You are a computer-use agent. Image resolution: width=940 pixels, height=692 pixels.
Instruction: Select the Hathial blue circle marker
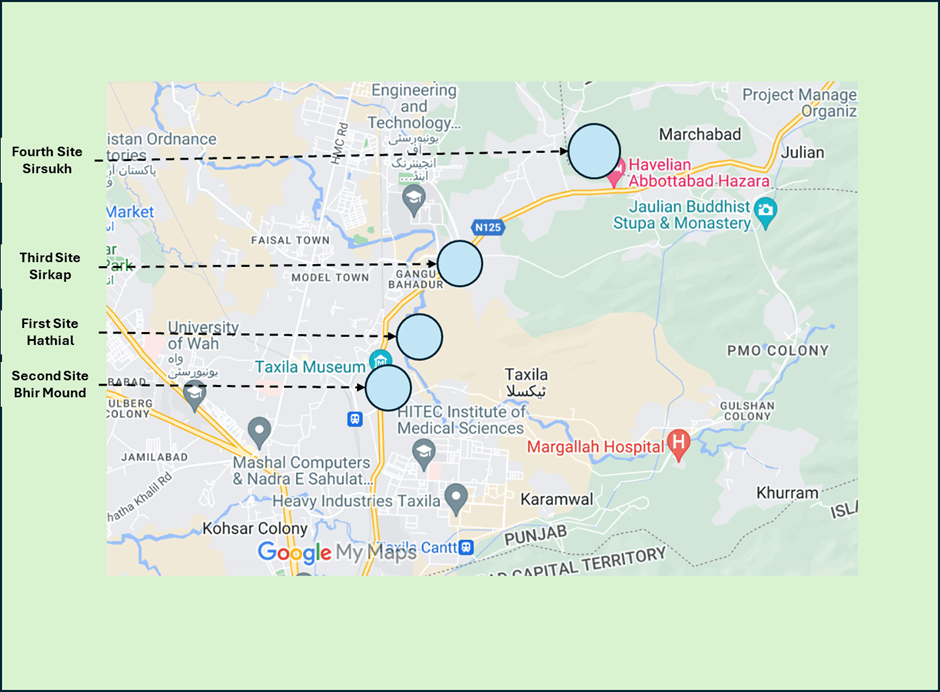[419, 336]
